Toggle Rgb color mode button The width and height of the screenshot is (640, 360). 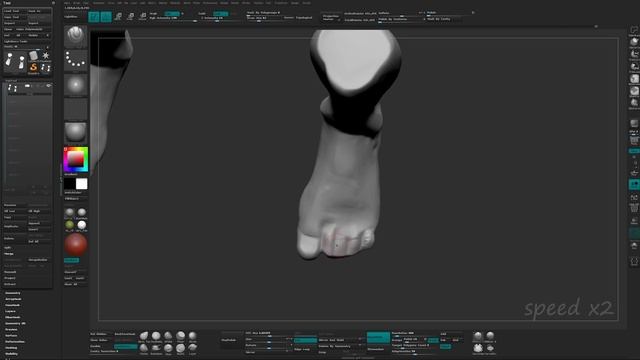tap(172, 13)
